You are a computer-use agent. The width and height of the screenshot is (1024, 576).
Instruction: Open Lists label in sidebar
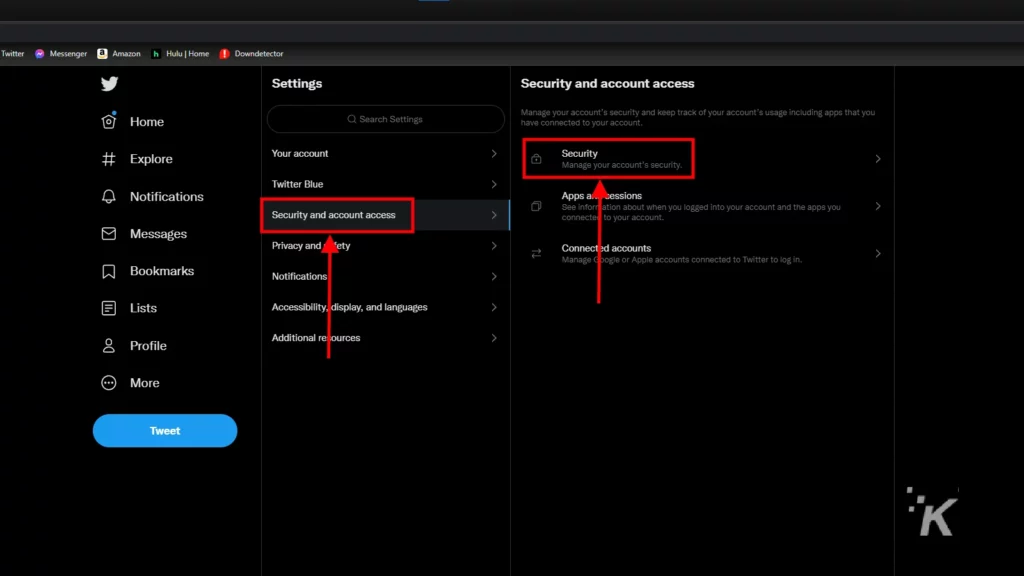tap(143, 308)
